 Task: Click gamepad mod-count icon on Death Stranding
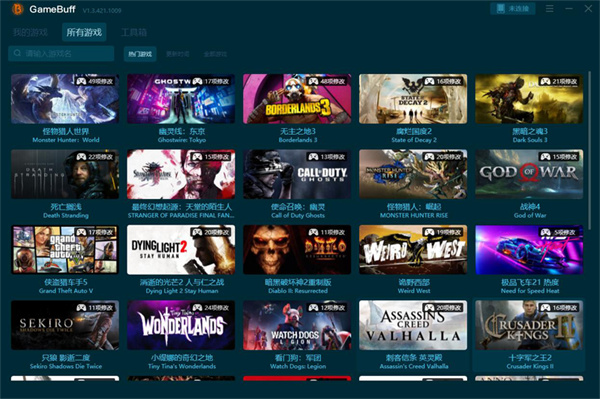tap(81, 156)
